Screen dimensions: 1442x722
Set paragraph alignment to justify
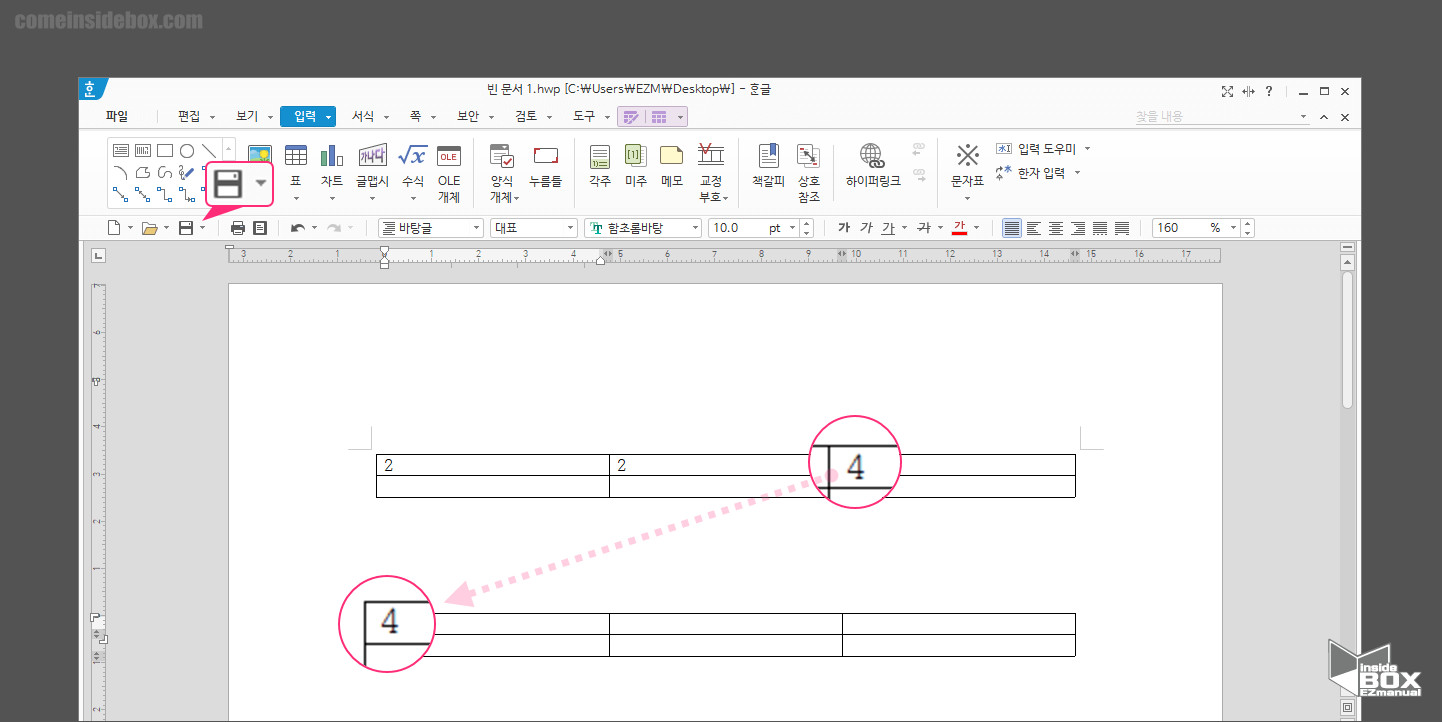(x=1012, y=228)
